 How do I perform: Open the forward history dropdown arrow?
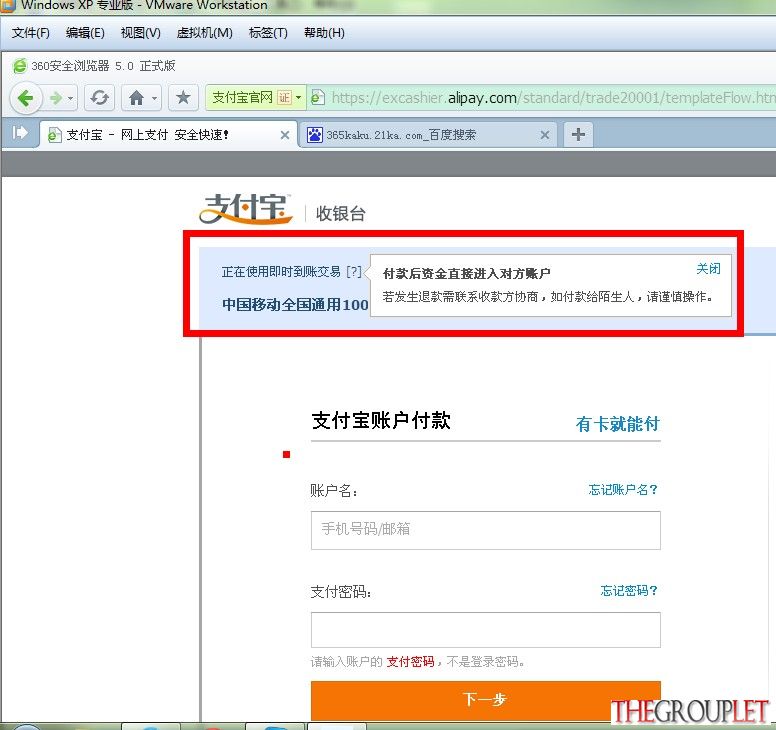[x=71, y=98]
